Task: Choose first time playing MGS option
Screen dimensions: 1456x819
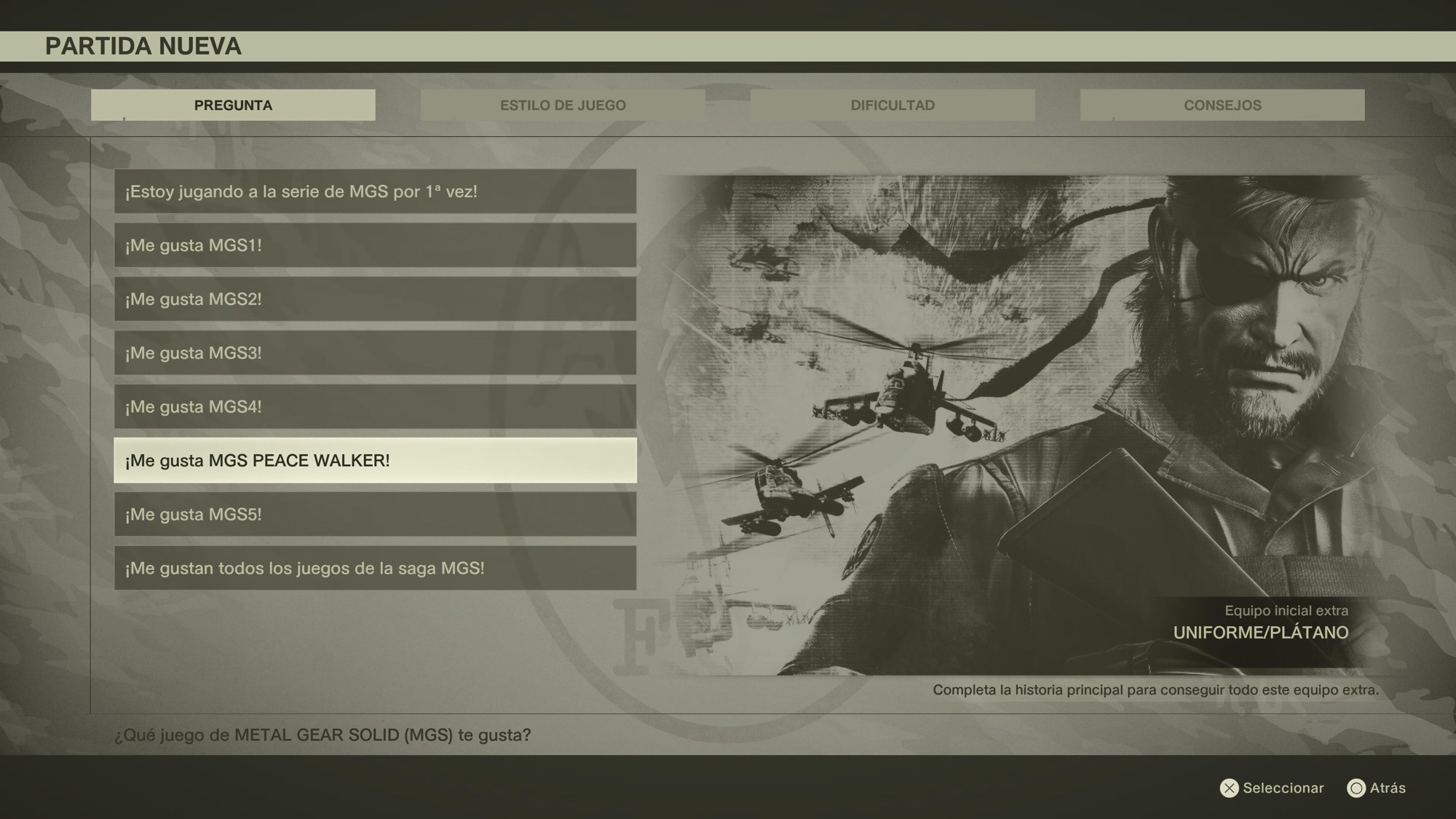Action: pyautogui.click(x=375, y=191)
